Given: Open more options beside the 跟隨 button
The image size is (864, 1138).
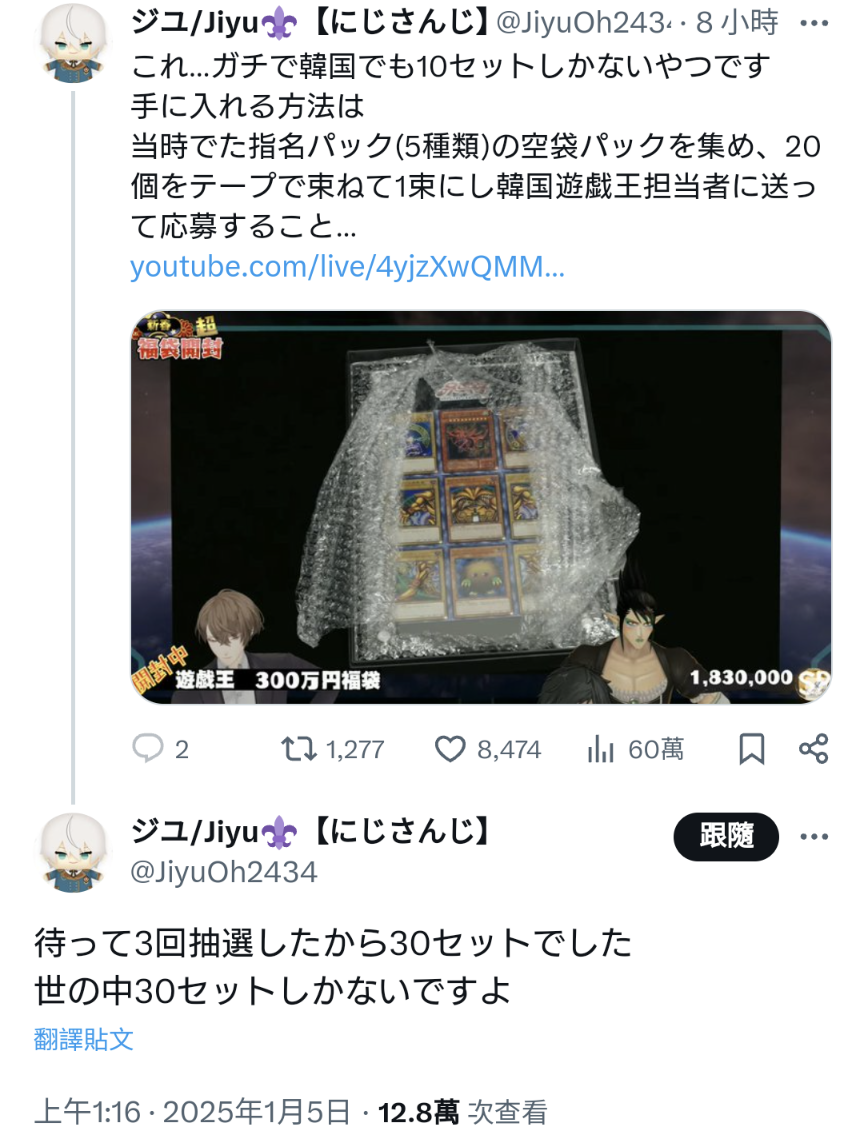Looking at the screenshot, I should pyautogui.click(x=814, y=837).
